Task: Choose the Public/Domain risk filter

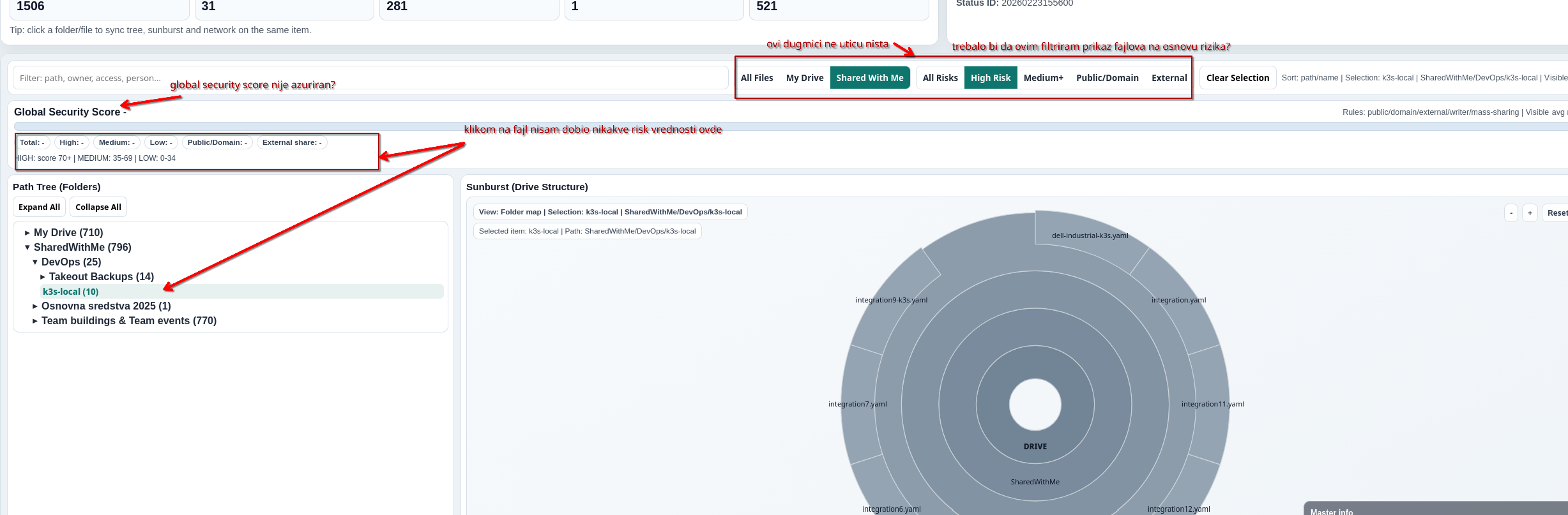Action: click(x=1107, y=78)
